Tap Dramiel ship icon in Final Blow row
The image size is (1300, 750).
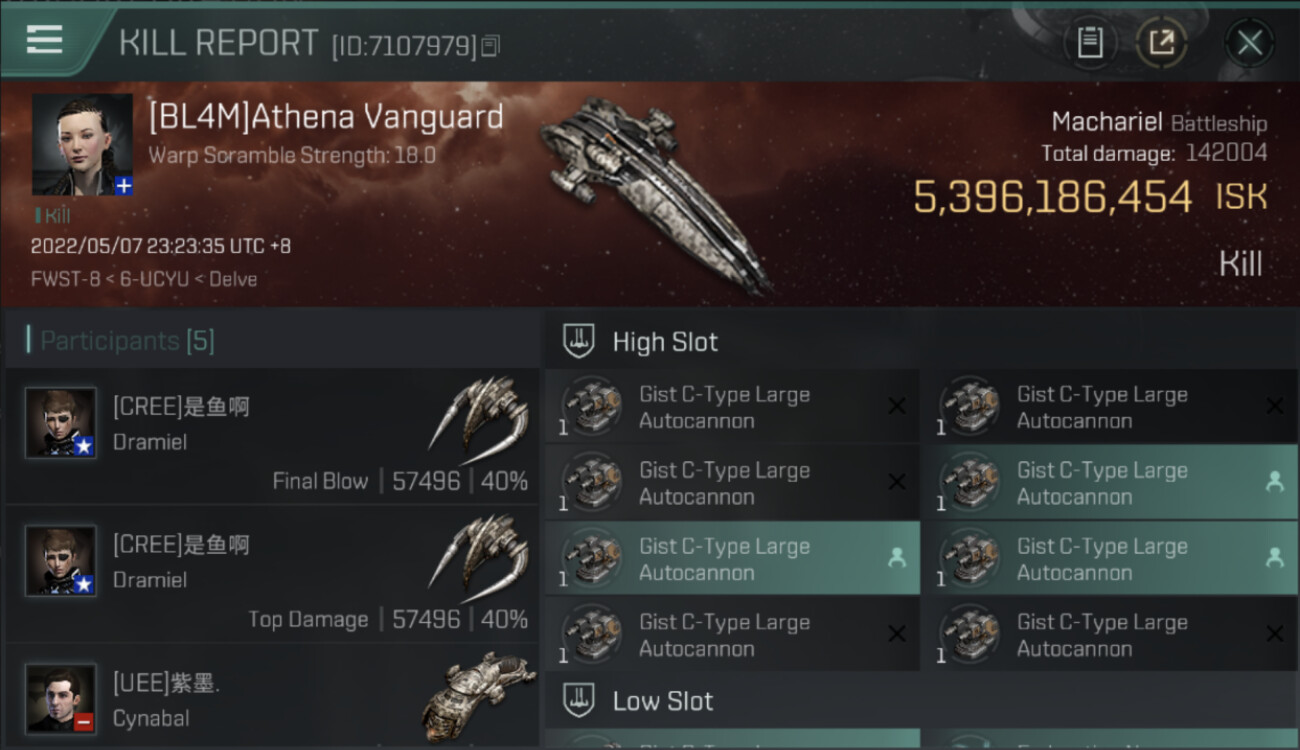click(x=479, y=417)
